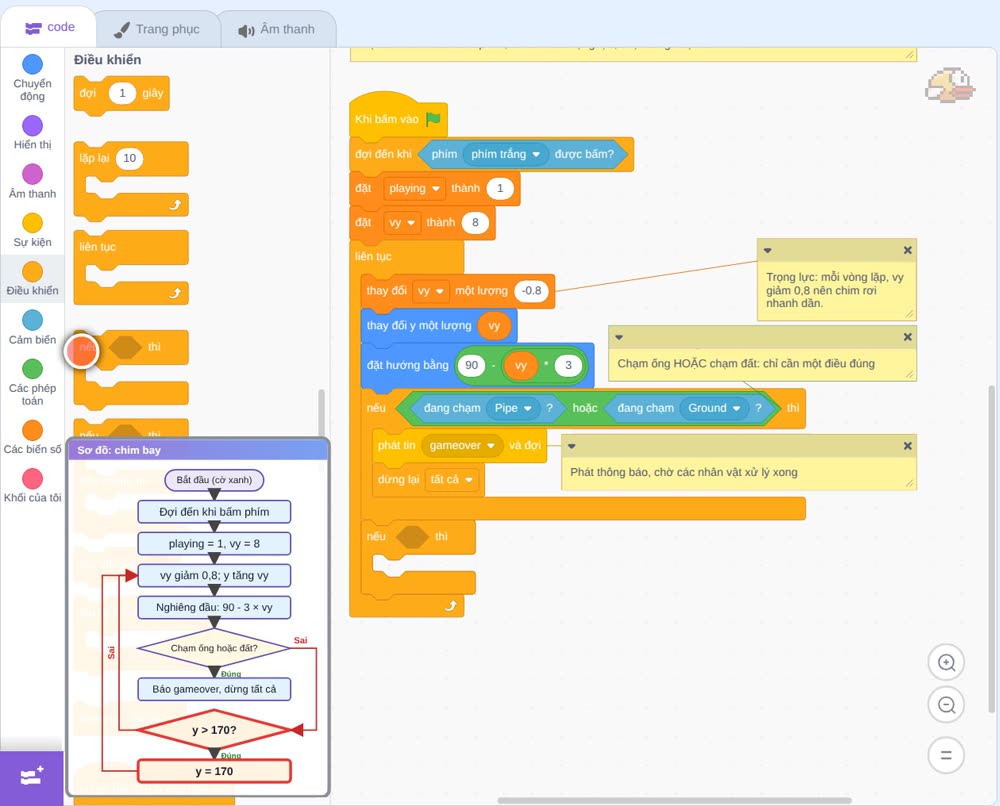
Task: Reset the workspace zoom level
Action: 946,756
